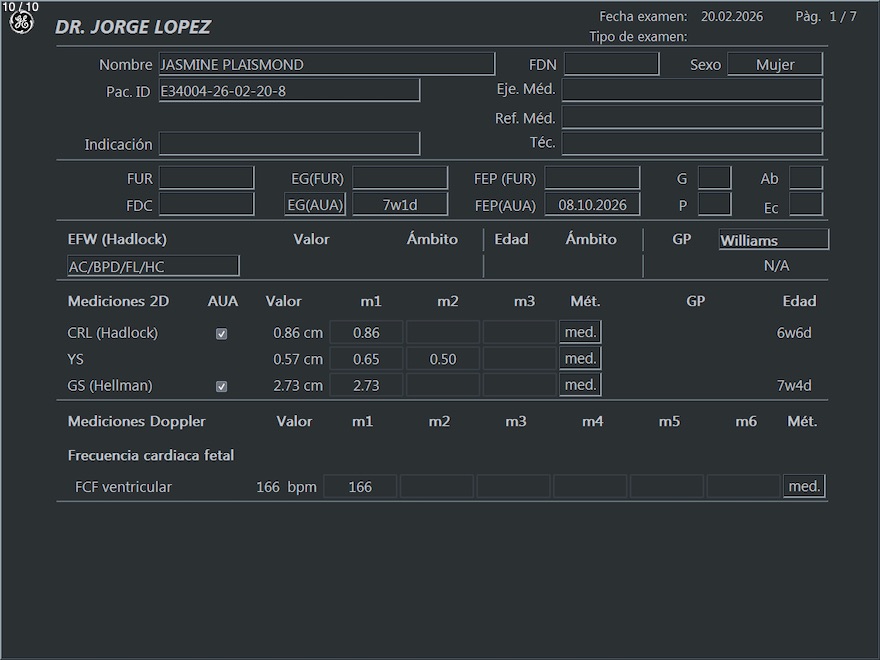Image resolution: width=880 pixels, height=660 pixels.
Task: Open the CRL method 'med.' dropdown
Action: coord(580,333)
